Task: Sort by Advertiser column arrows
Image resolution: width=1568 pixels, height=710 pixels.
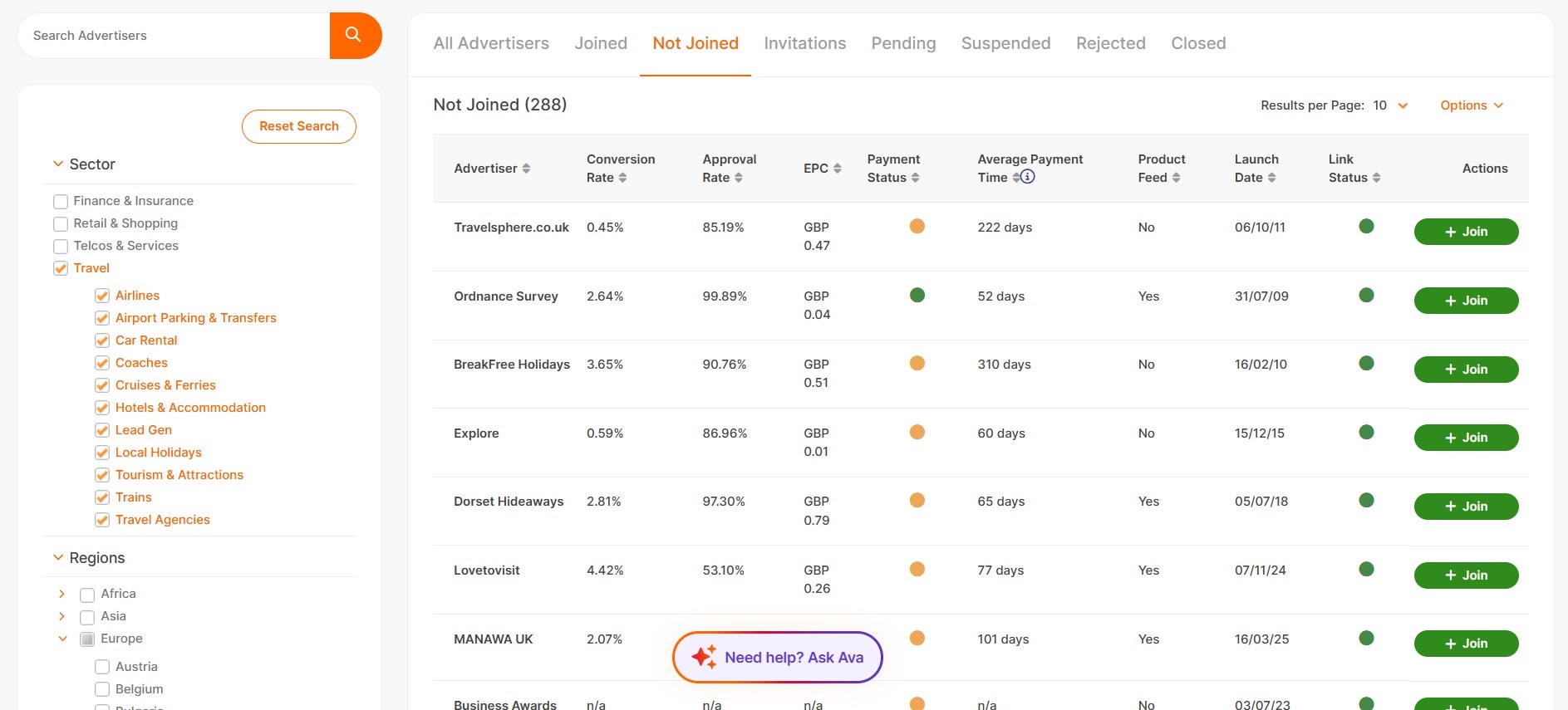Action: (x=526, y=169)
